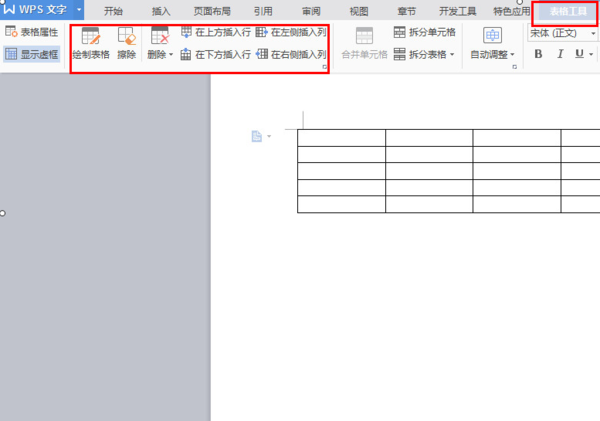
Task: Click the 合并单元格 merge cells icon
Action: tap(364, 36)
